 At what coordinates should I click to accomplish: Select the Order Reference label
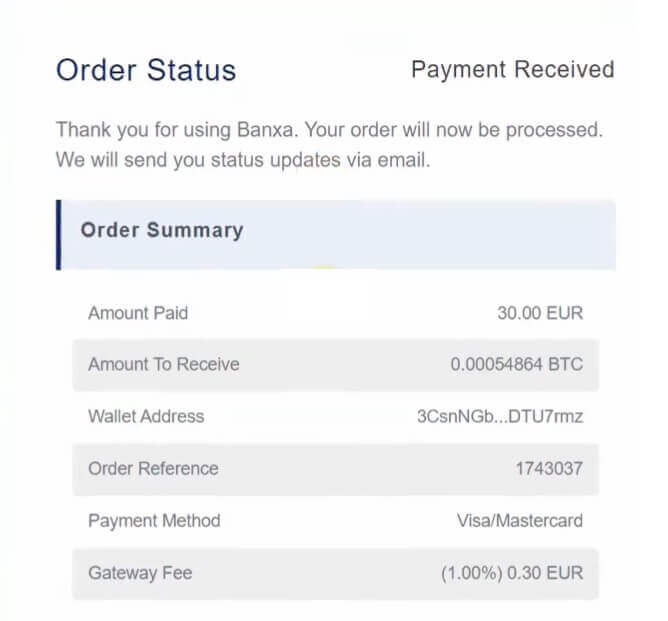click(x=153, y=469)
